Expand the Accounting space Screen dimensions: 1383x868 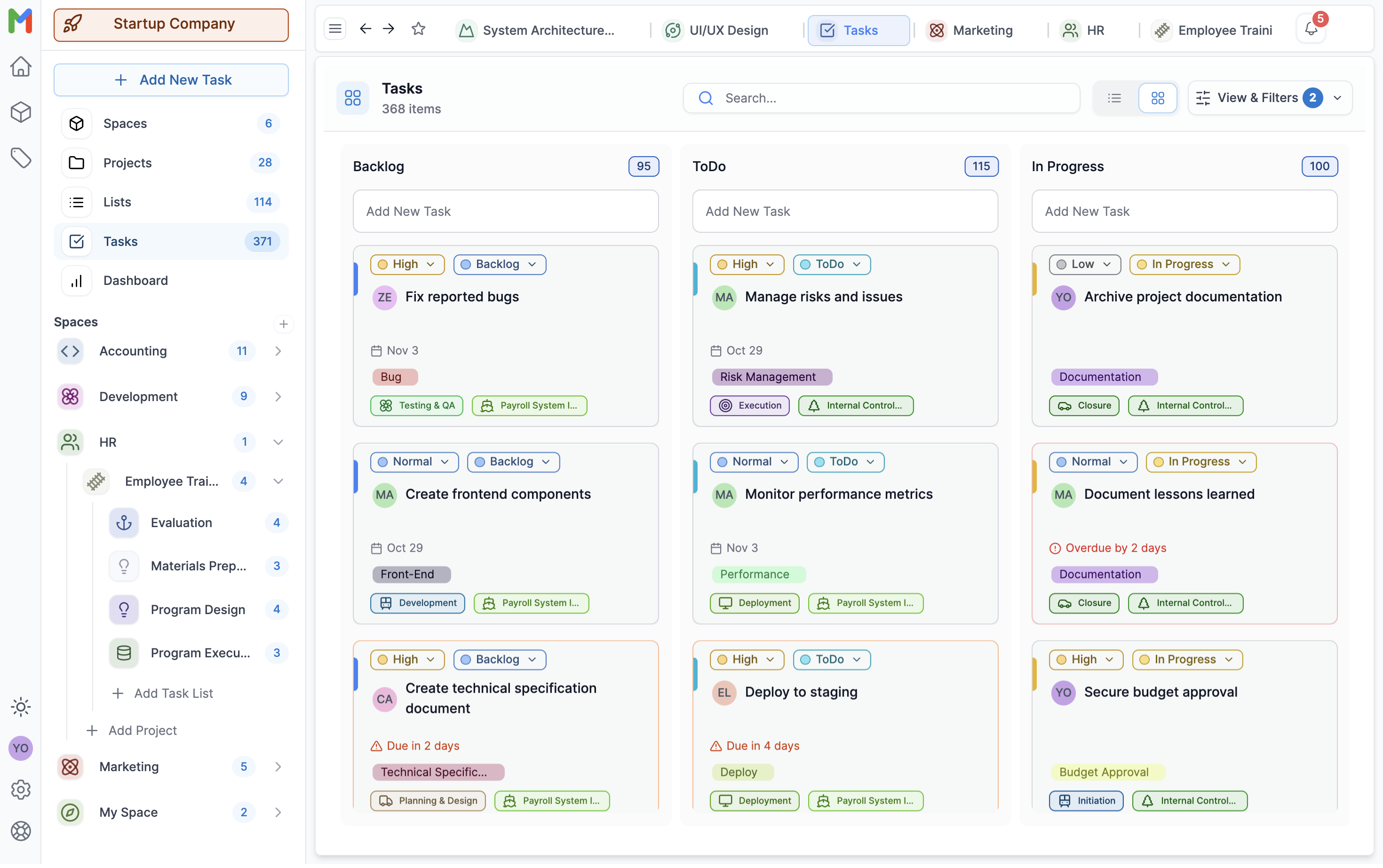click(x=278, y=351)
